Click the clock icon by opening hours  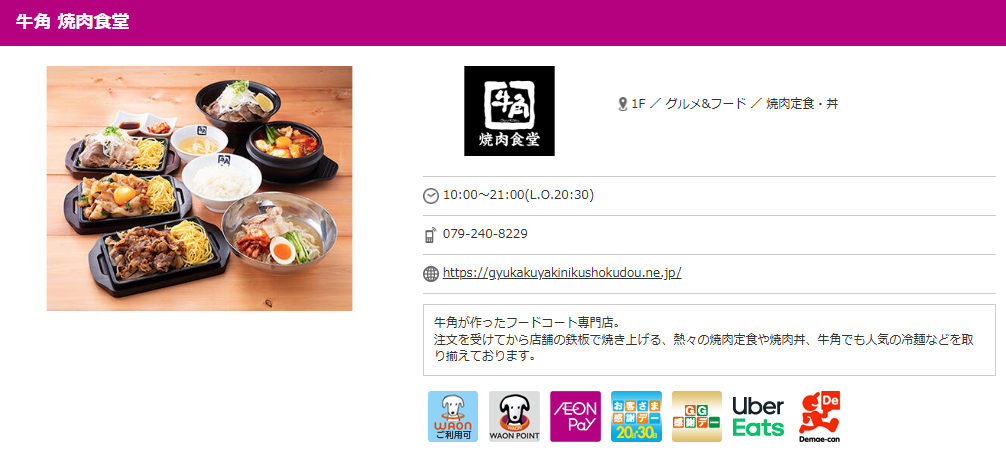coord(431,195)
